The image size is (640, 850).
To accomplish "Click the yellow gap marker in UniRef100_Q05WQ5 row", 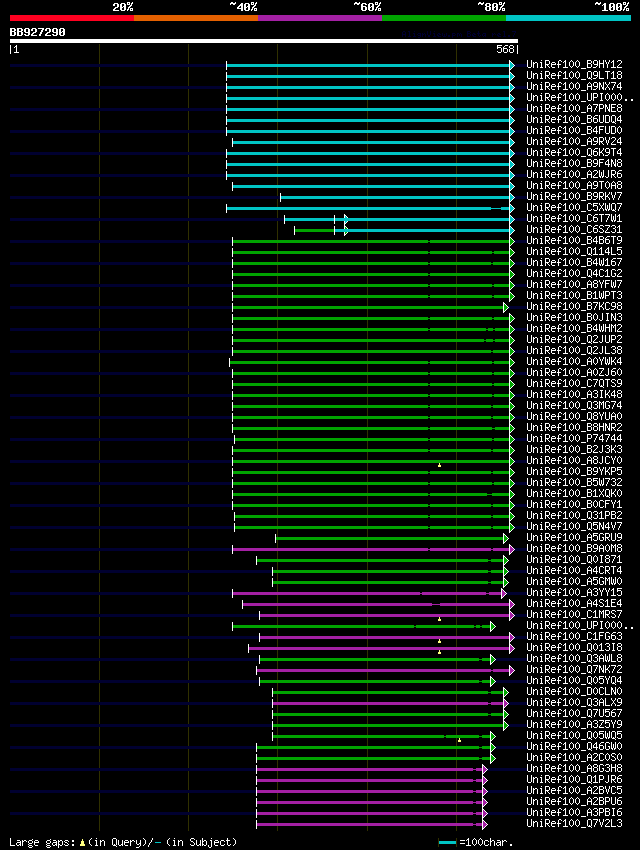I will (x=460, y=740).
